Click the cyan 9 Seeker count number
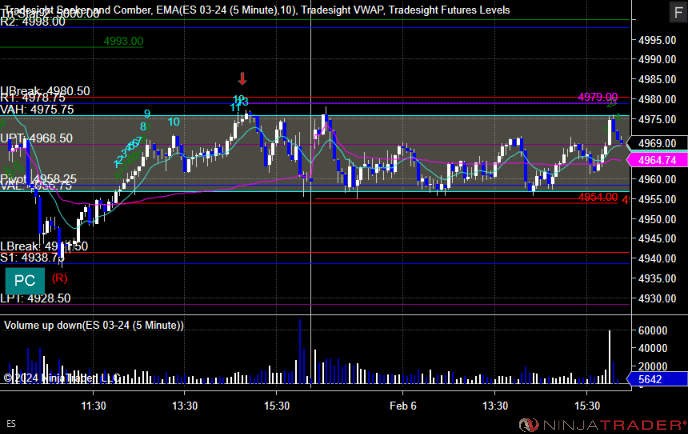 147,114
